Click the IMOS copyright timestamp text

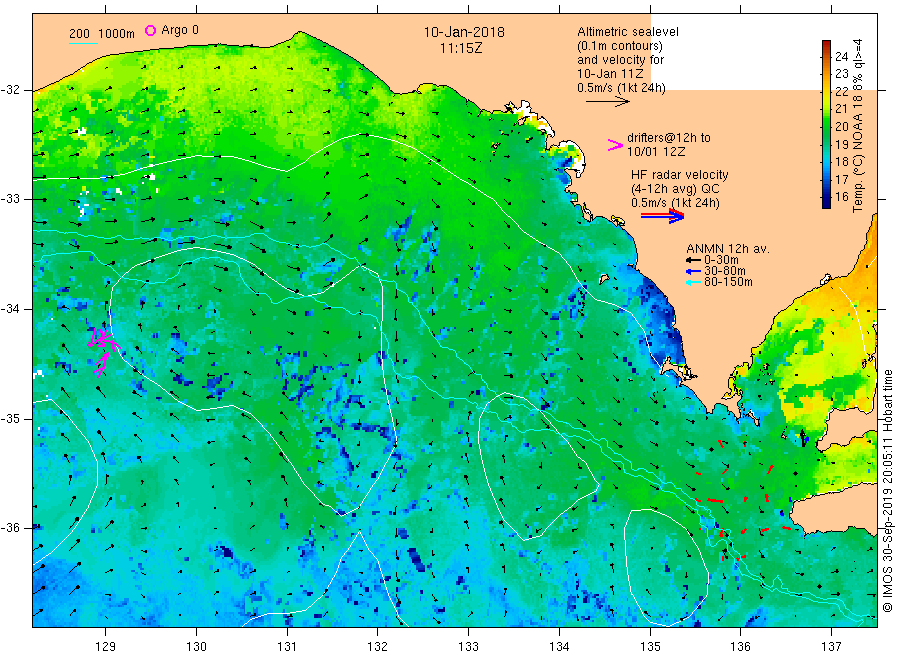pyautogui.click(x=887, y=491)
